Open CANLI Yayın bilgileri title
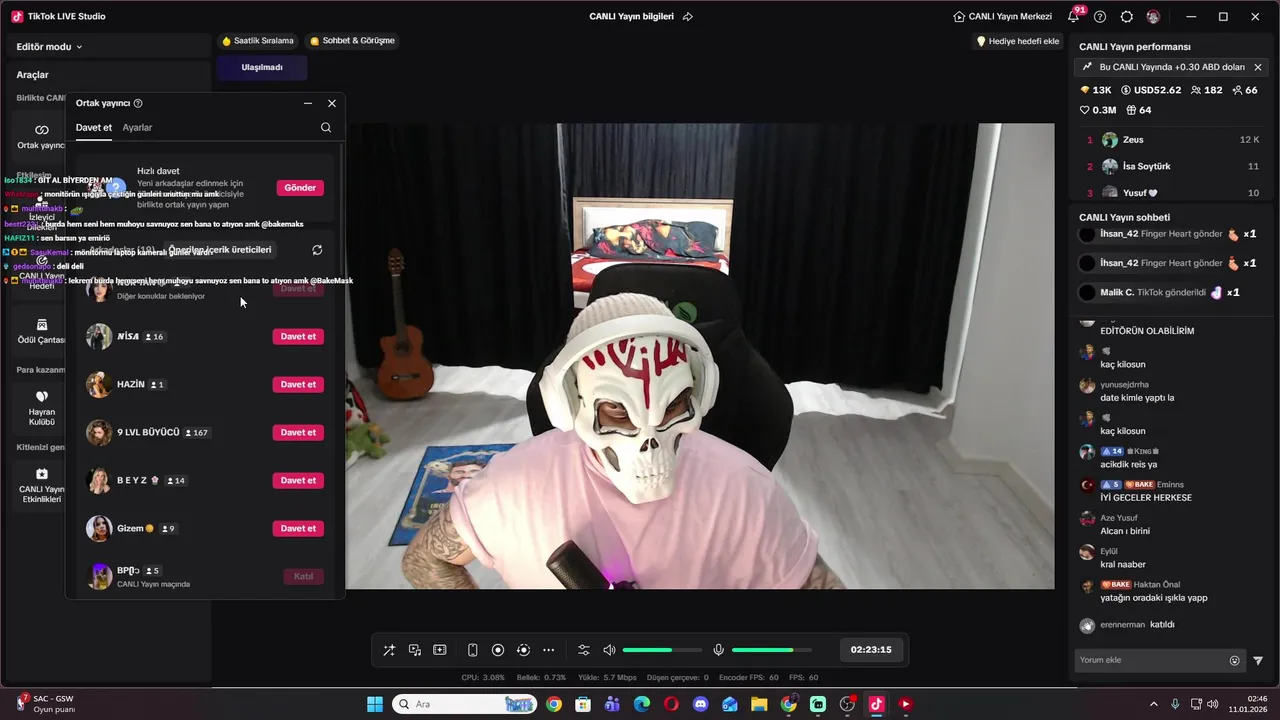 point(631,17)
